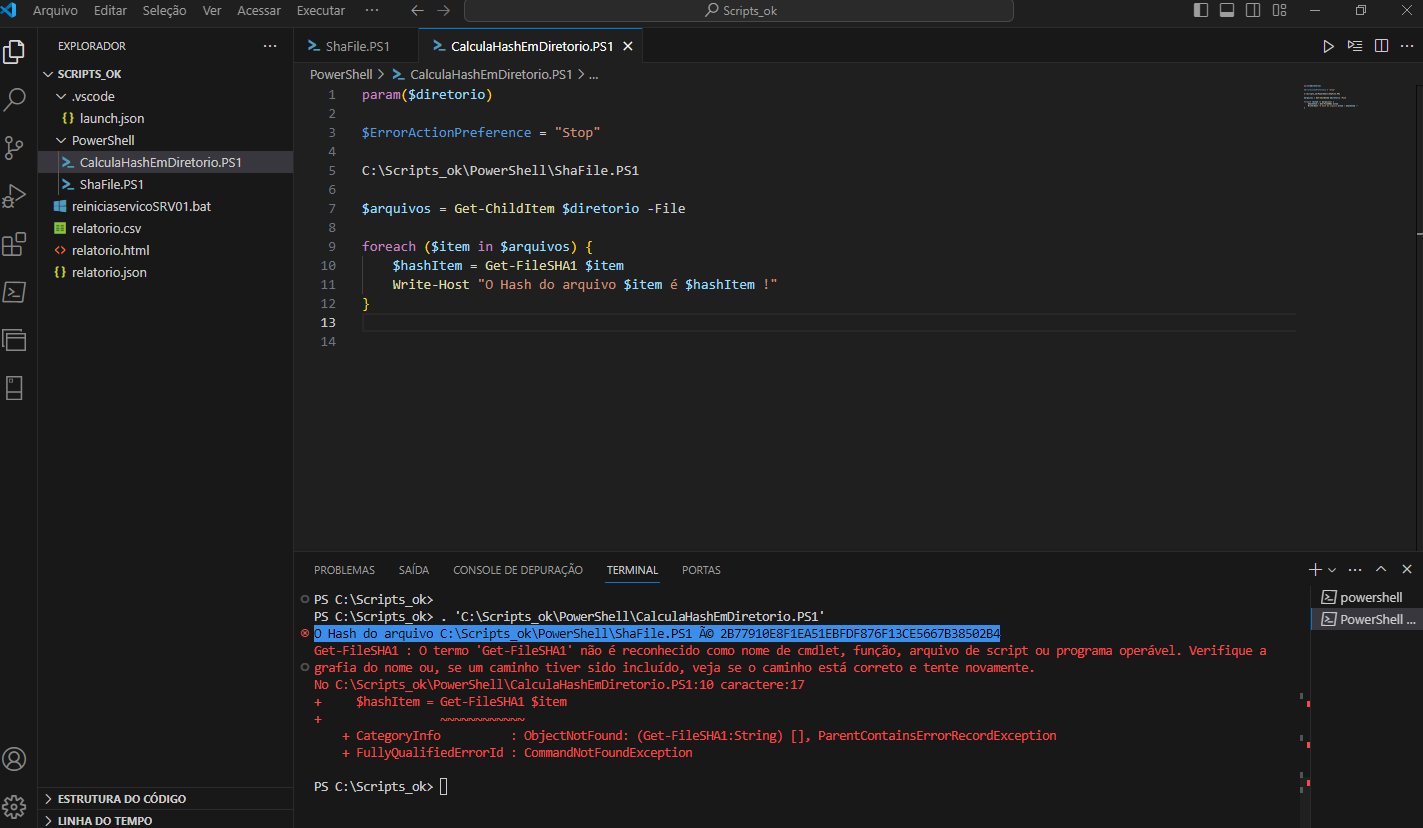Image resolution: width=1423 pixels, height=828 pixels.
Task: Select CalculaHashEmDiretorio.PS1 in explorer tree
Action: [x=166, y=162]
